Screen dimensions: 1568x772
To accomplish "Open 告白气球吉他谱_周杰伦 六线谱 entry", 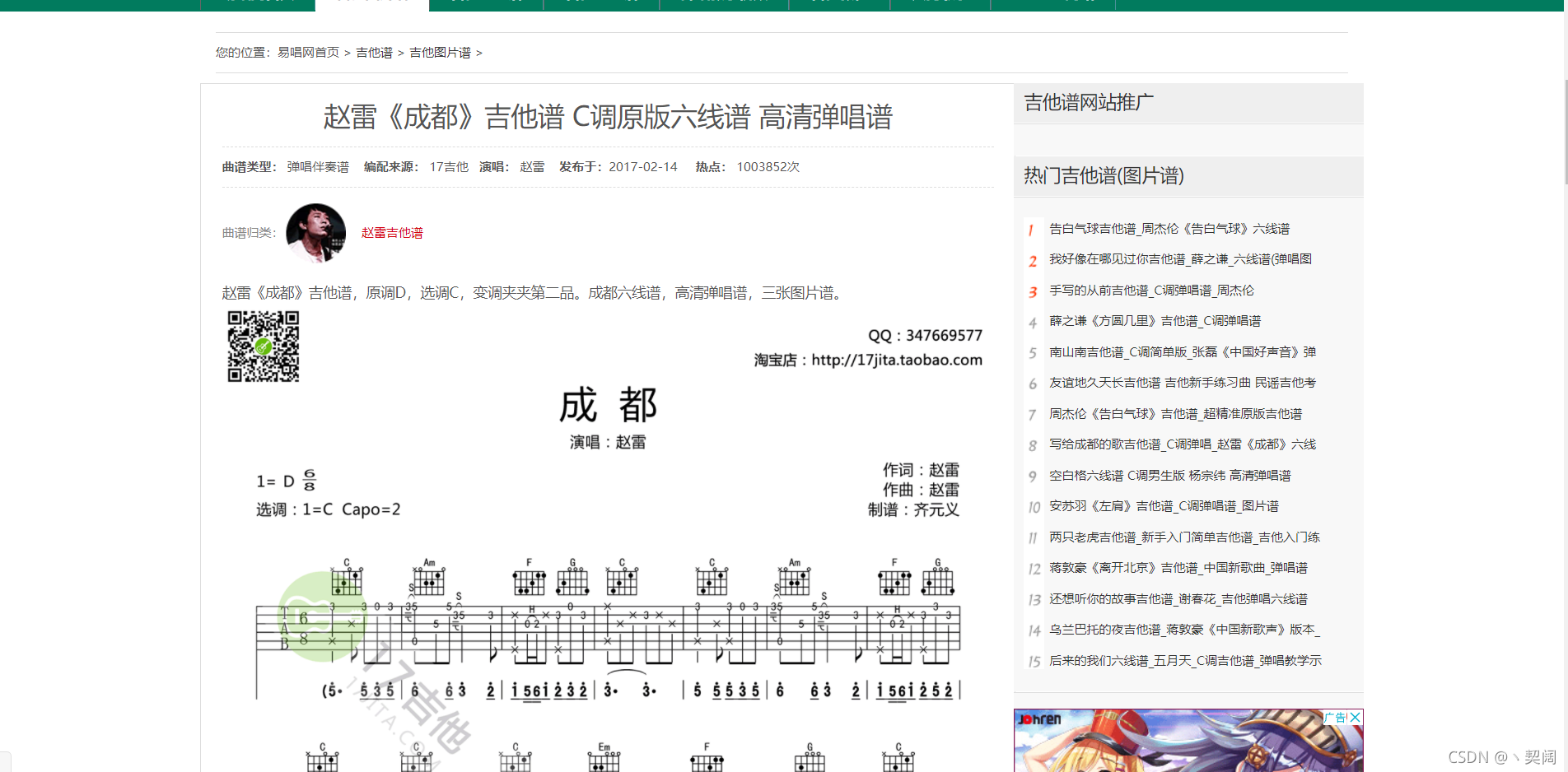I will coord(1169,229).
